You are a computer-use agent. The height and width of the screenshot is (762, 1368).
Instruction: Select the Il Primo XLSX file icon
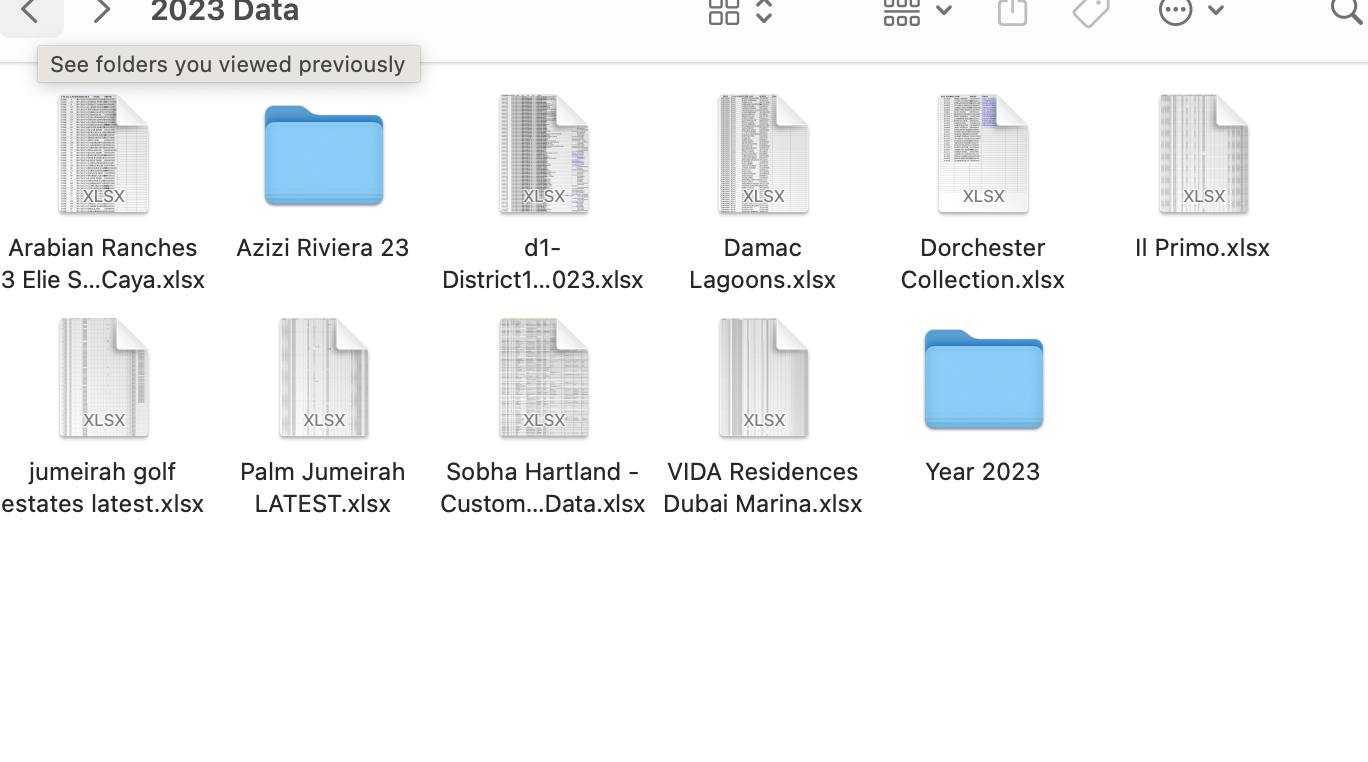click(x=1203, y=154)
